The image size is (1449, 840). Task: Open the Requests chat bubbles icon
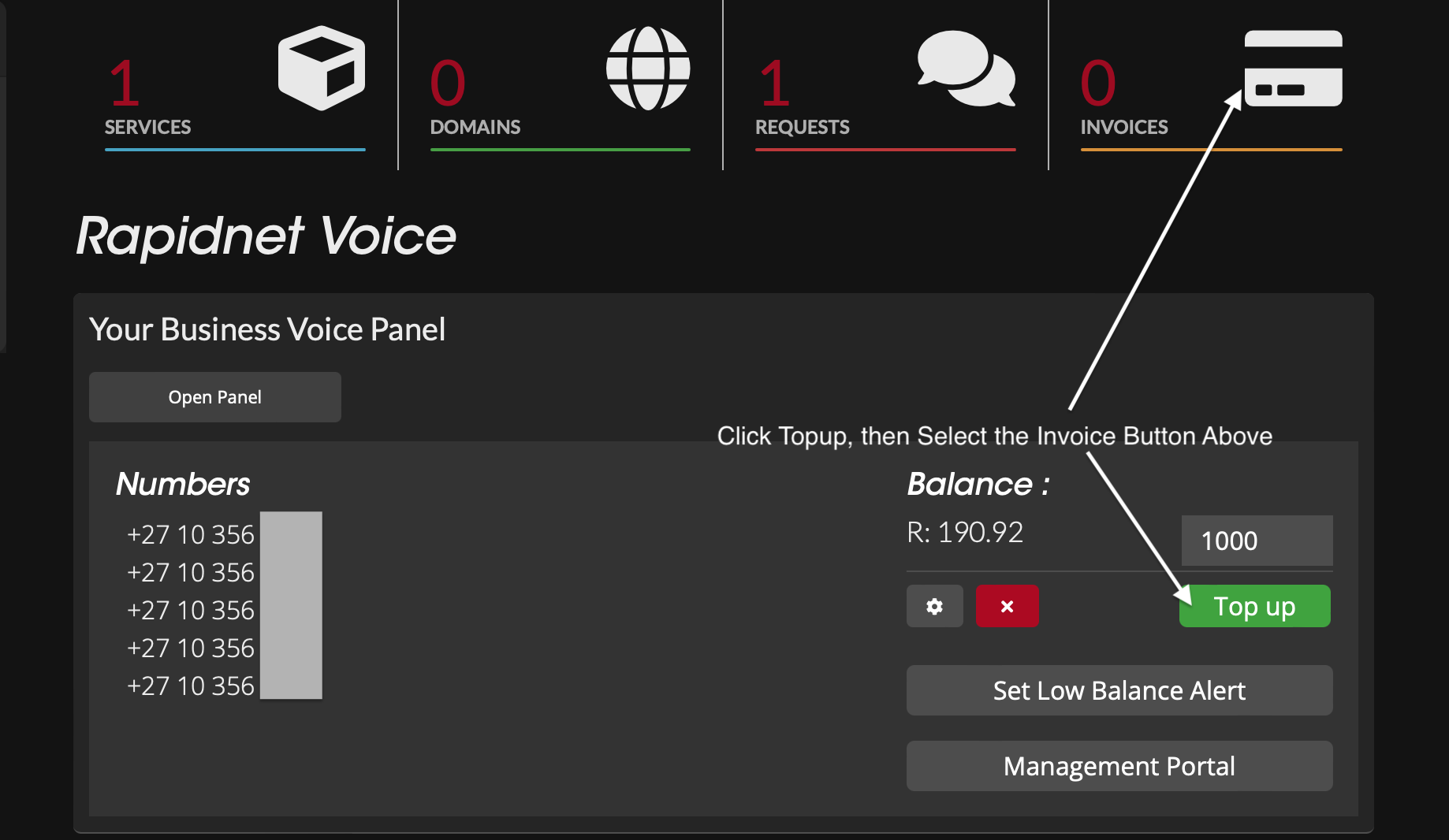pyautogui.click(x=966, y=69)
